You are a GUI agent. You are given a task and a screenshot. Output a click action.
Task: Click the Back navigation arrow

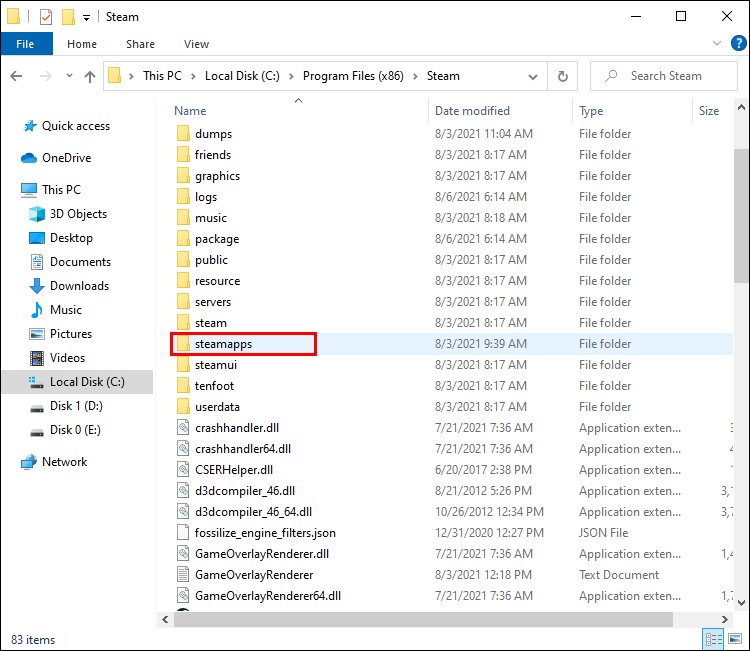tap(16, 76)
